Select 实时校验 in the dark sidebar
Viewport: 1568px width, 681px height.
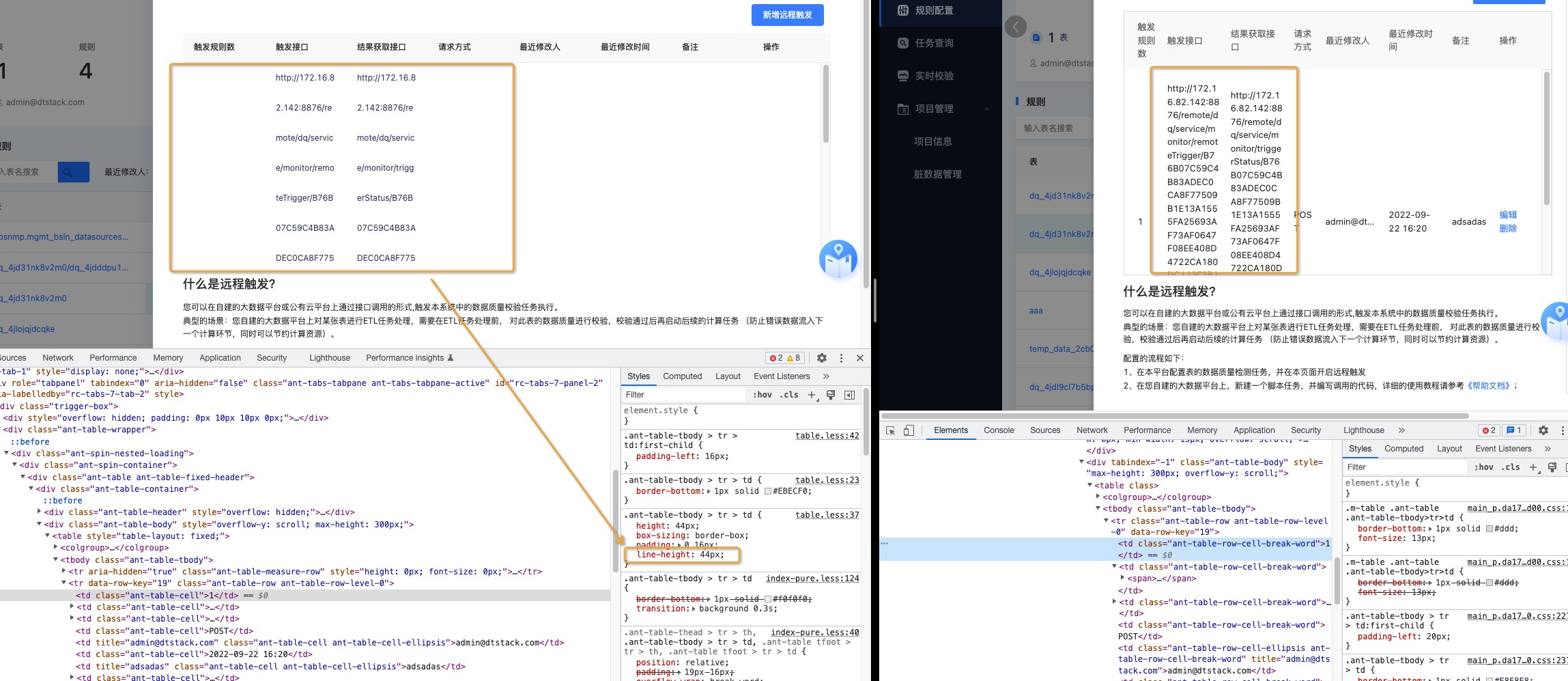click(934, 76)
